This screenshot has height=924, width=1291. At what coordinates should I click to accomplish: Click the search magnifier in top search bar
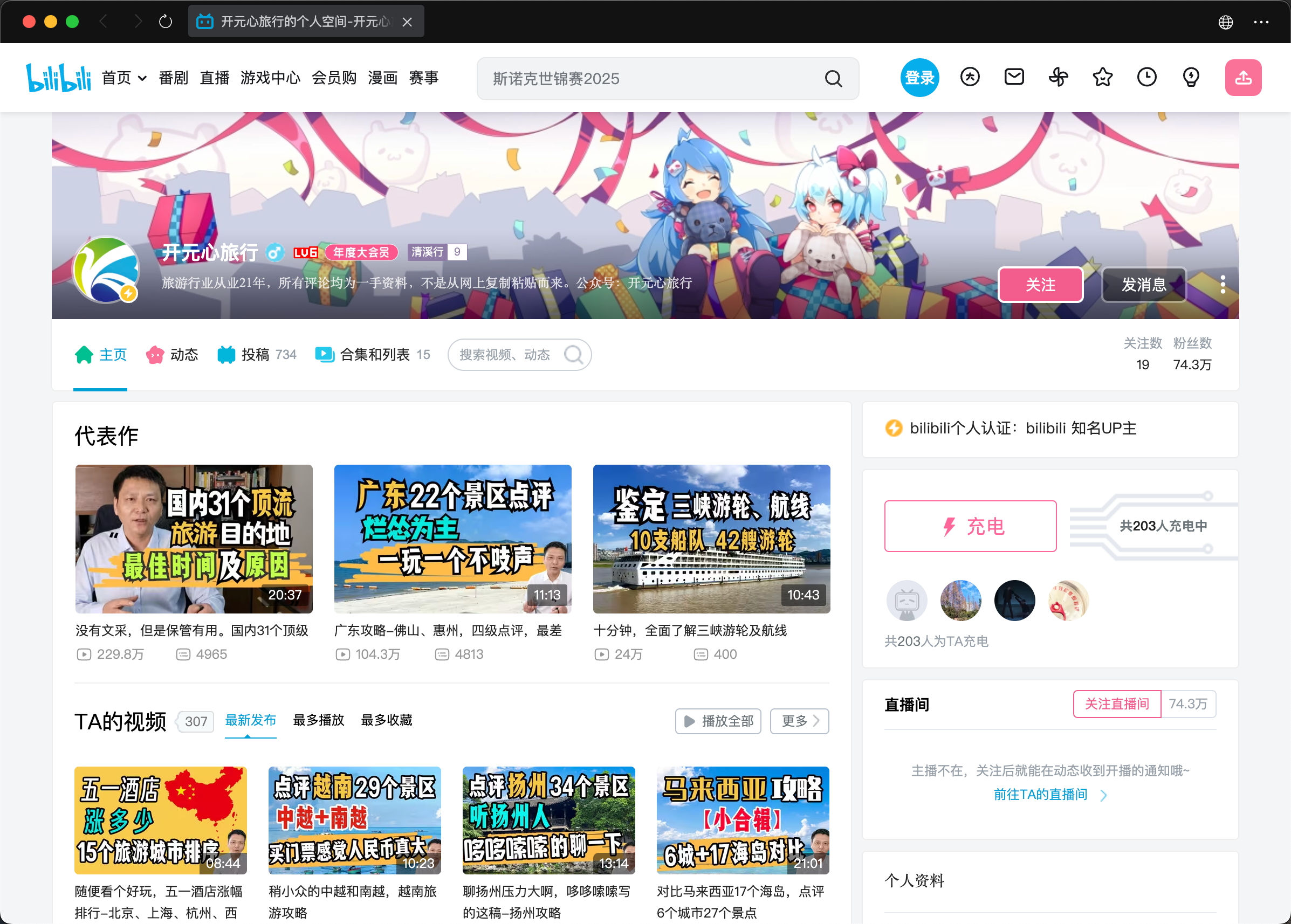coord(833,79)
